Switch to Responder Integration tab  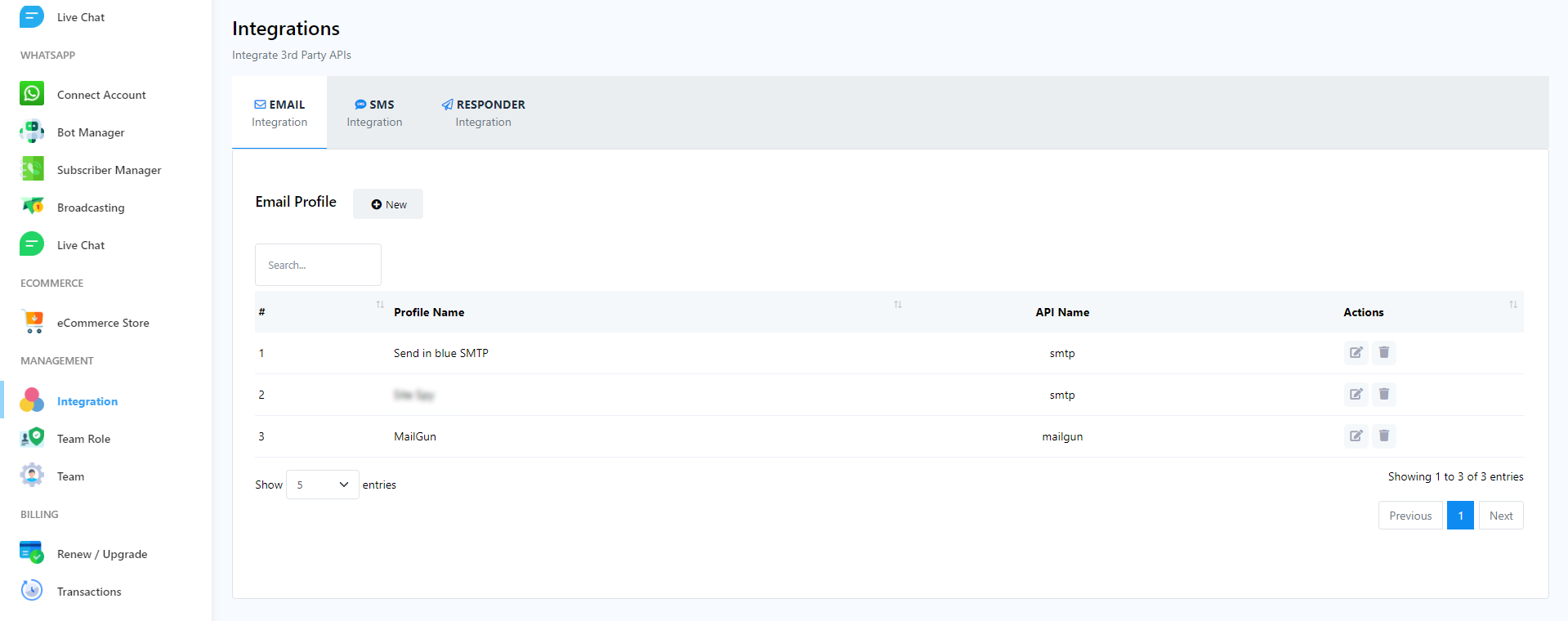[x=483, y=113]
